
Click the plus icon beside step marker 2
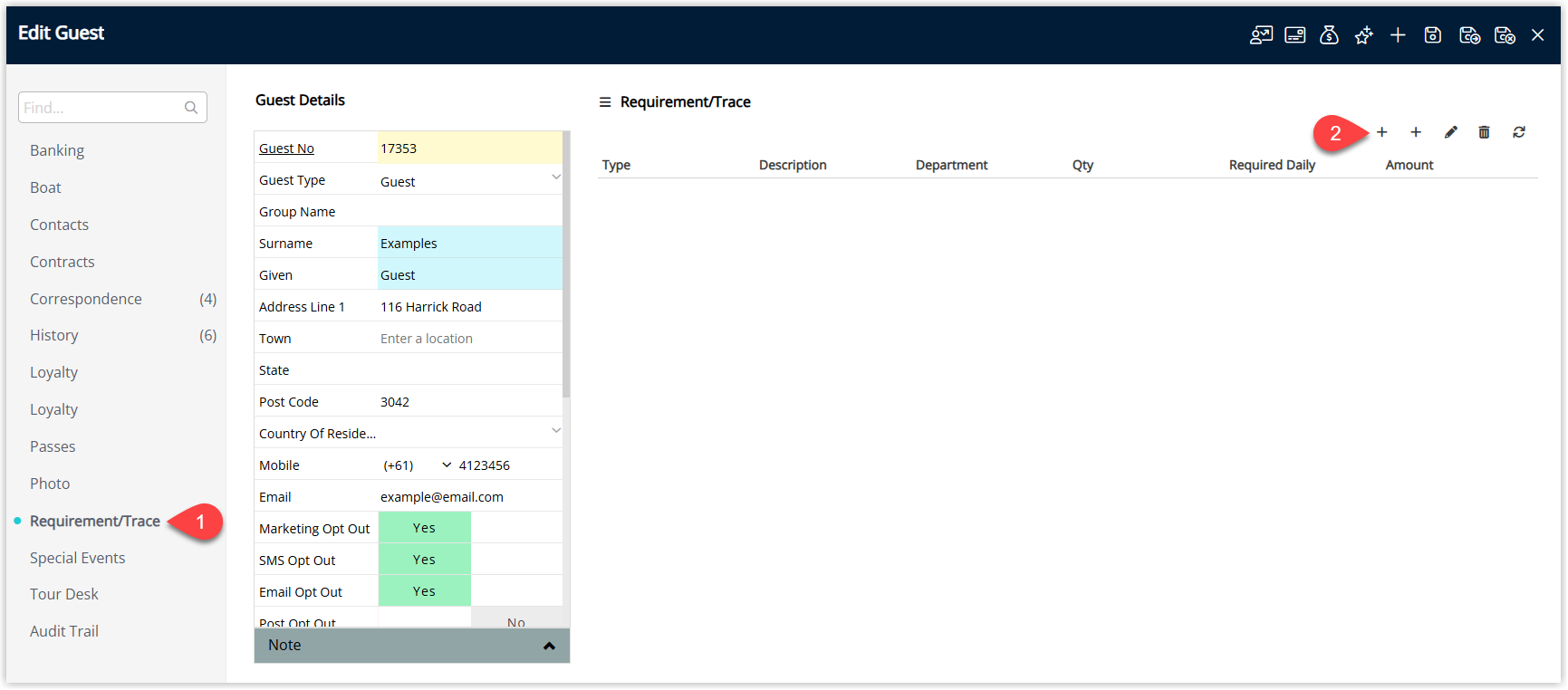[x=1382, y=132]
